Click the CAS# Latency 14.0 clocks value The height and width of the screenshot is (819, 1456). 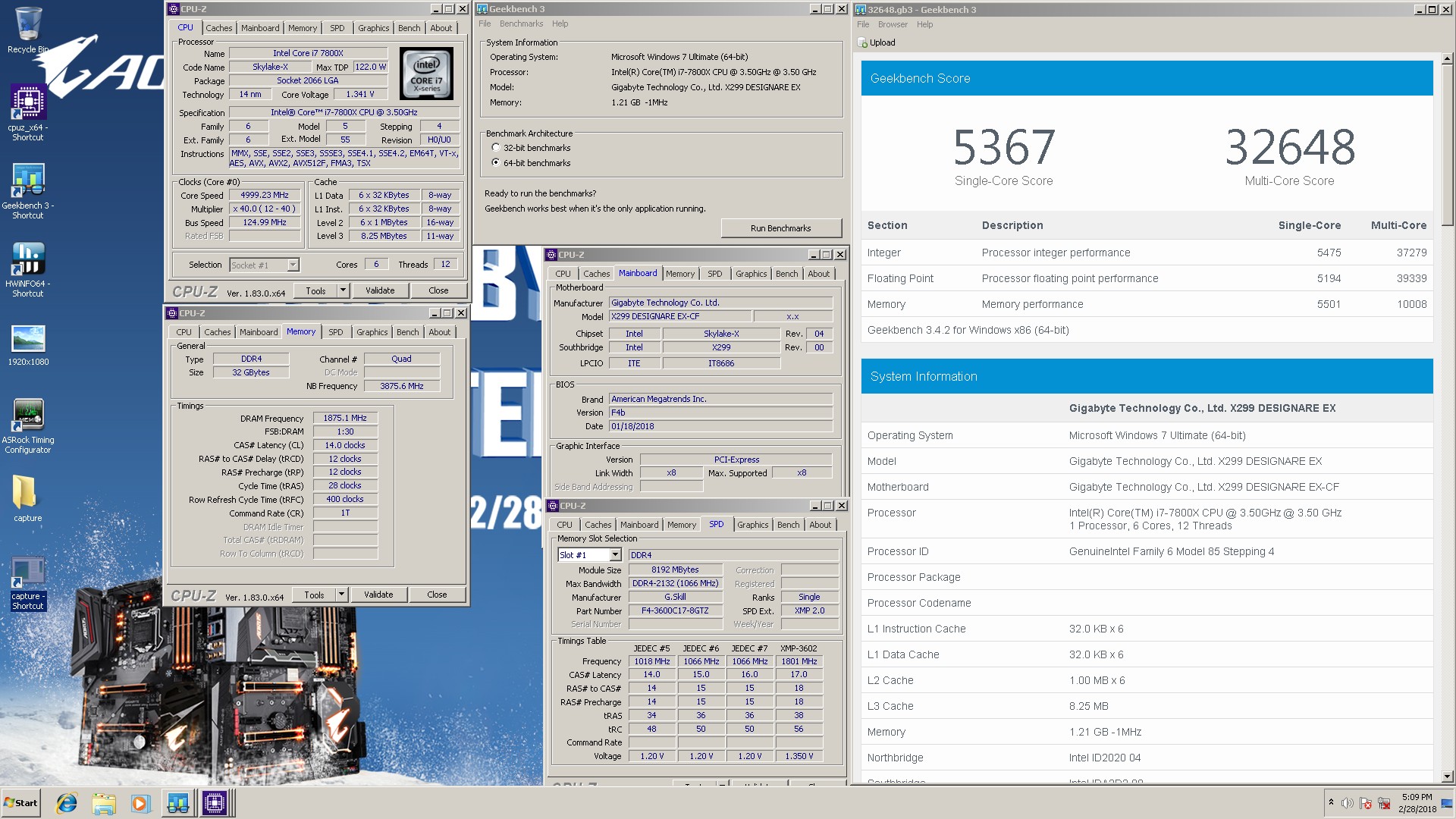coord(345,445)
